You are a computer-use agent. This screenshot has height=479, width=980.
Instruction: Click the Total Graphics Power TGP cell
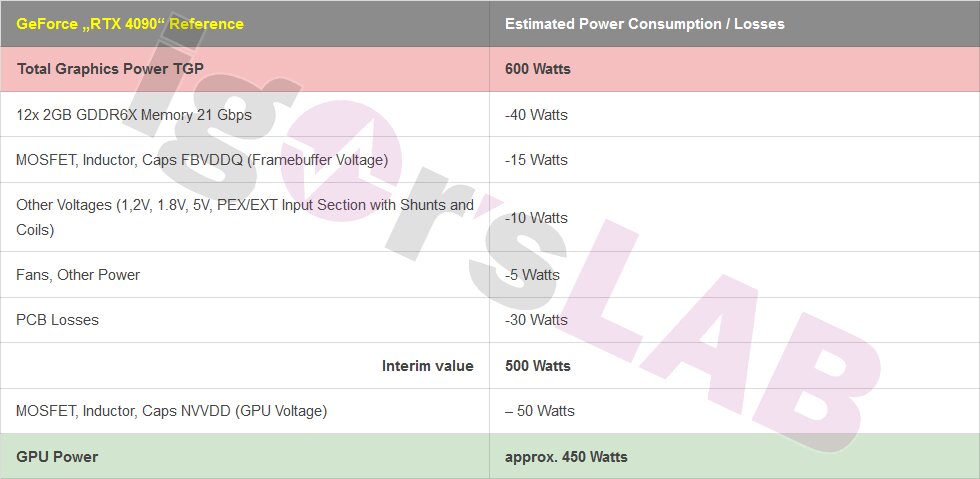110,69
